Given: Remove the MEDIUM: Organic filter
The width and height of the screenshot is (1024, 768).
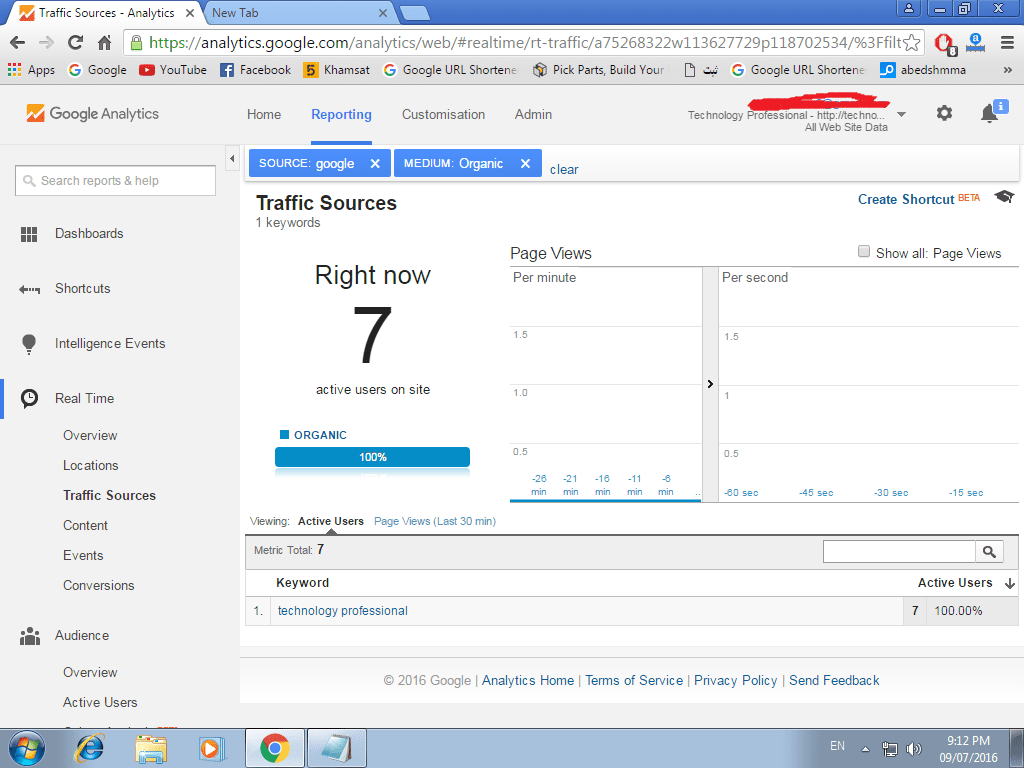Looking at the screenshot, I should 525,164.
